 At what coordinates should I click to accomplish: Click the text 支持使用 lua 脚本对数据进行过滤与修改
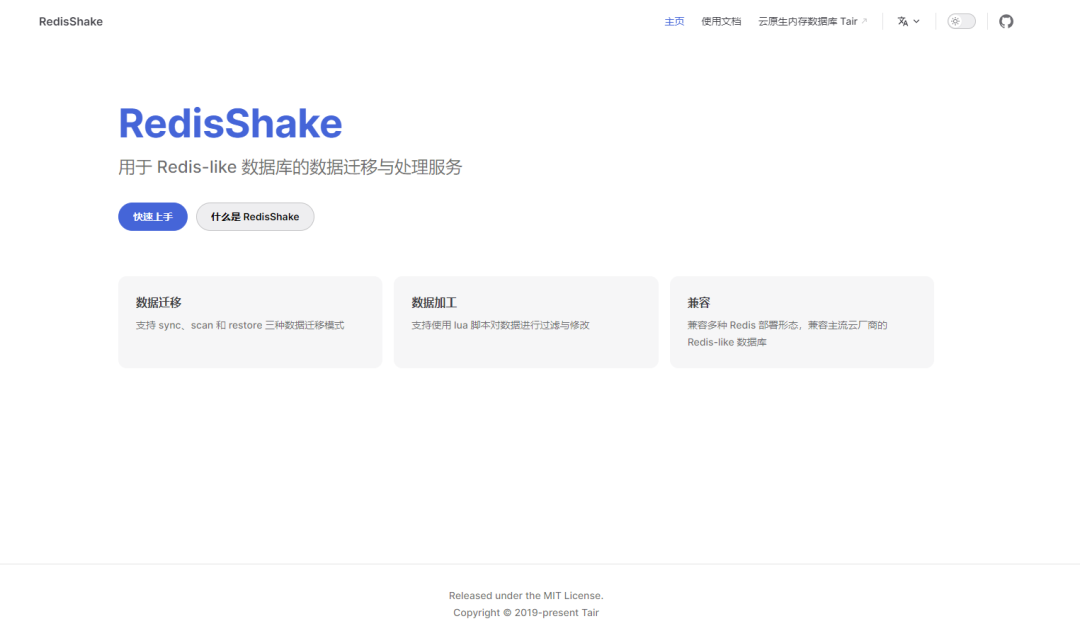click(x=501, y=325)
